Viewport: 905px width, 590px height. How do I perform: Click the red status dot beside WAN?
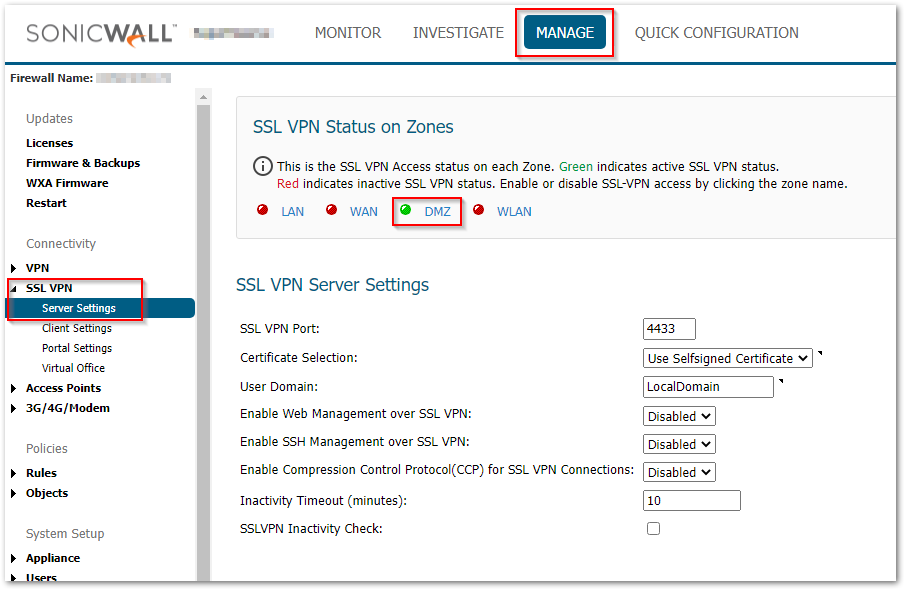point(331,211)
